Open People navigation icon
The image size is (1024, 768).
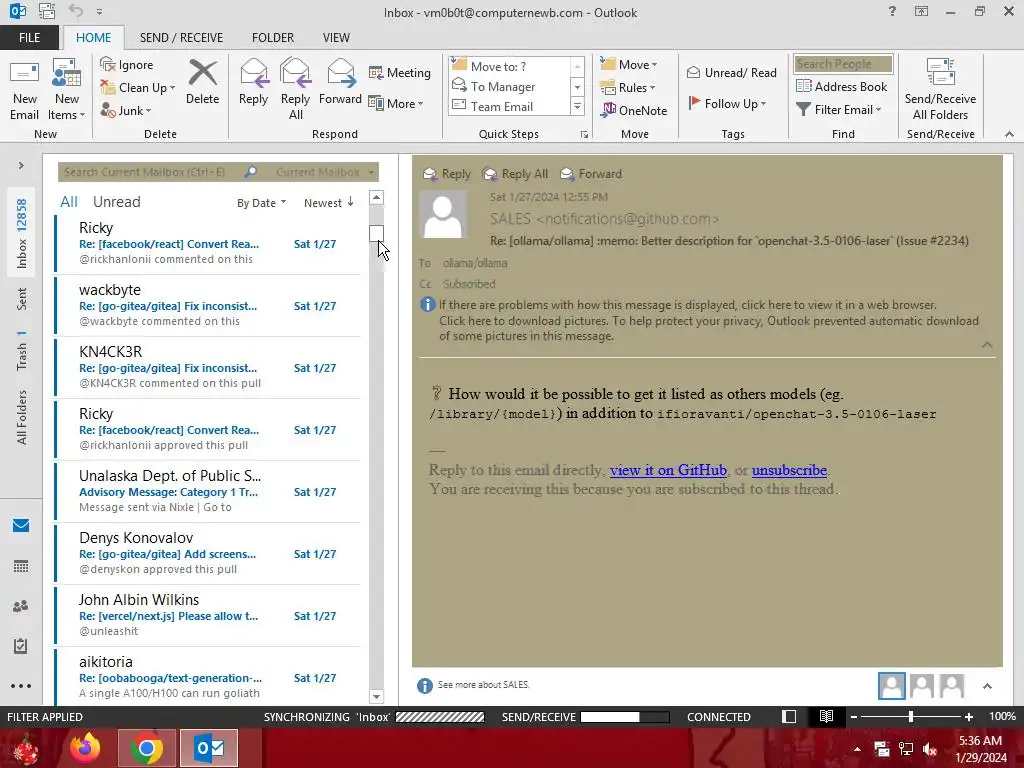click(21, 606)
